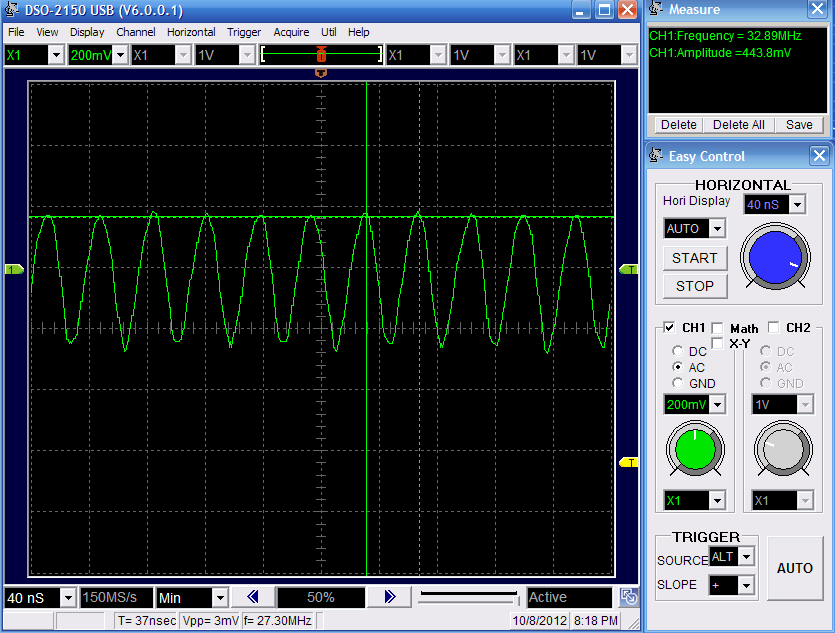Open the Acquire menu
835x633 pixels.
(291, 32)
